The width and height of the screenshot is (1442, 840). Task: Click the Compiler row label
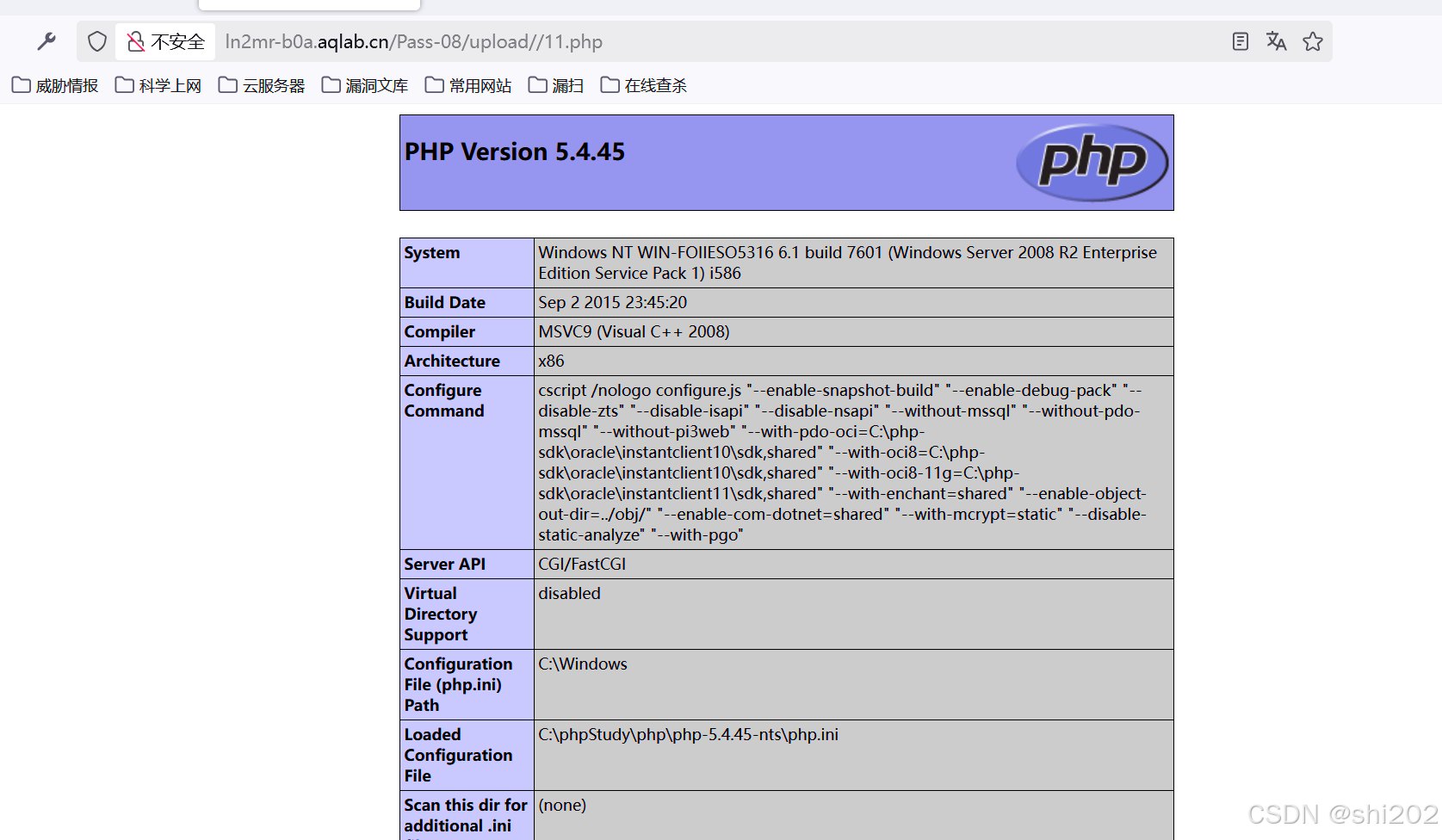pos(440,332)
